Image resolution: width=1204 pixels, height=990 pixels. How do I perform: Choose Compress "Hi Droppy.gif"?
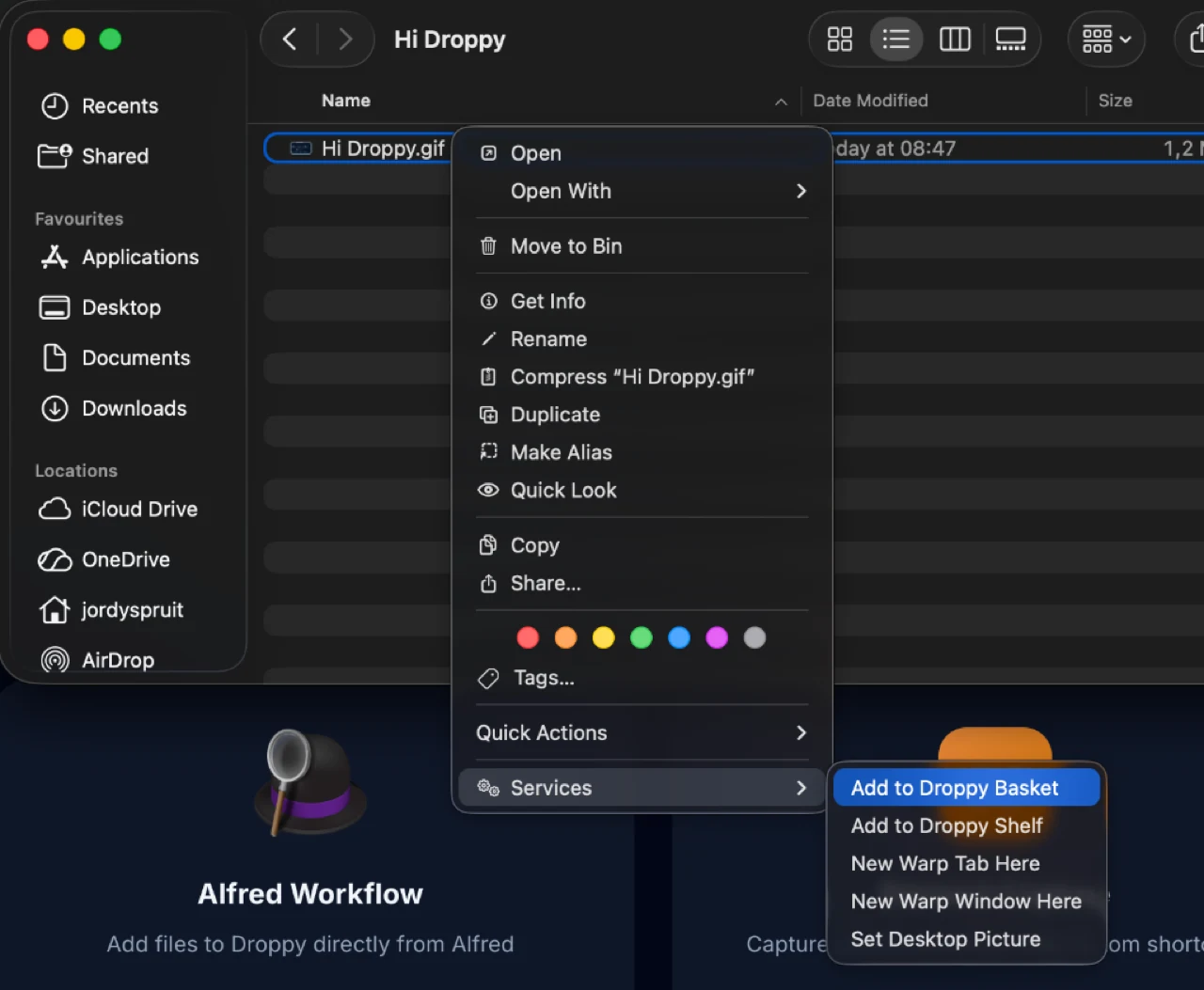click(643, 377)
